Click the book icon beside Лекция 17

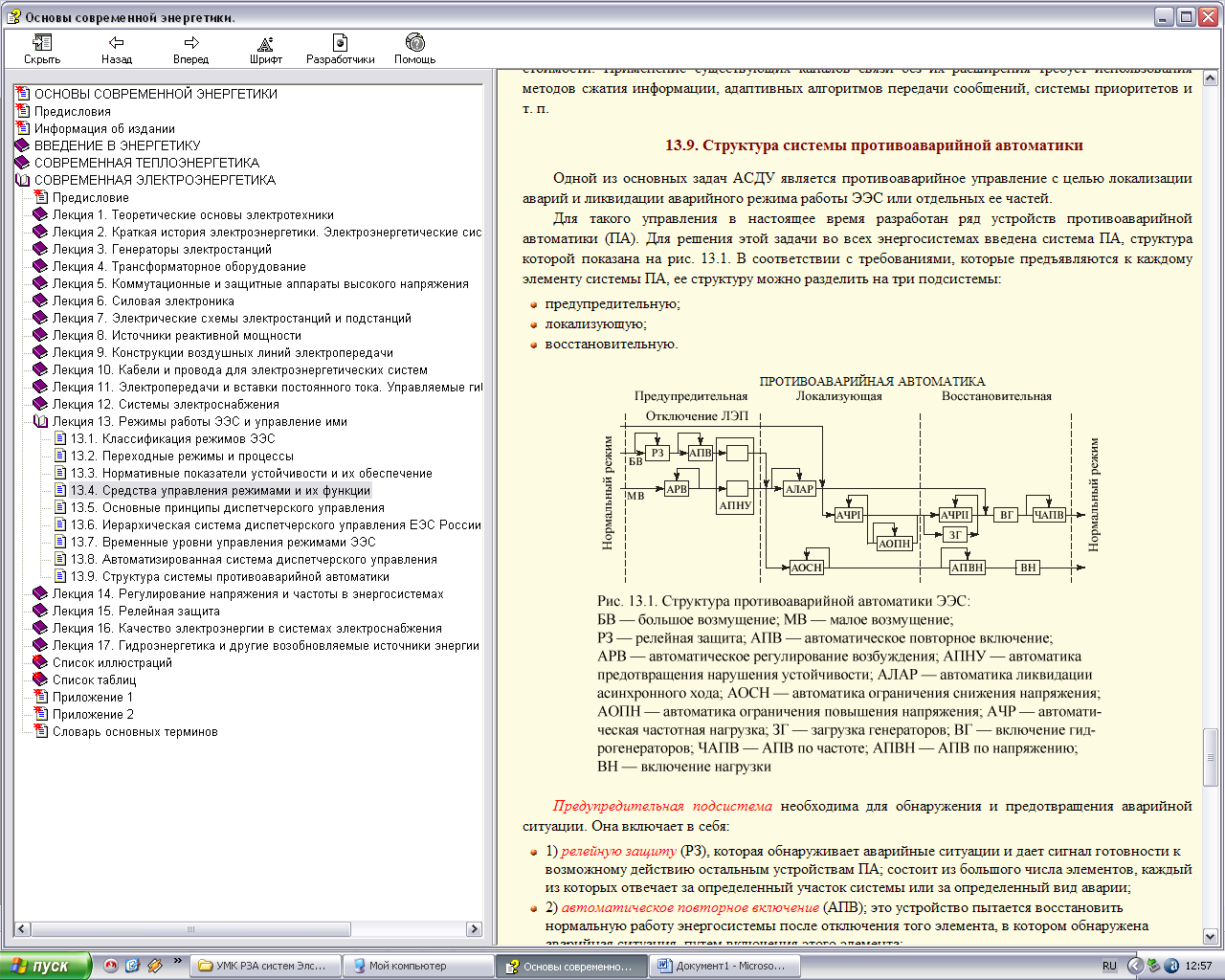[40, 645]
